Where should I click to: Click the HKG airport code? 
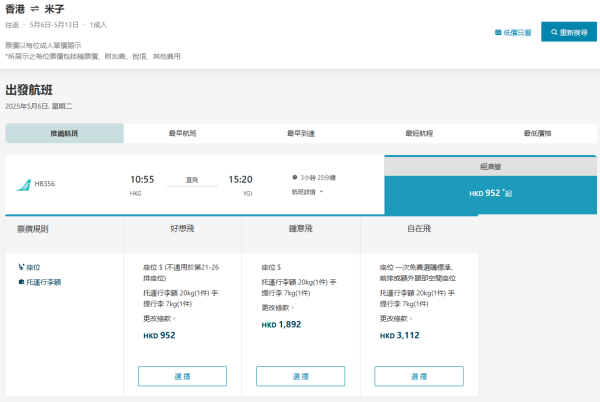click(135, 194)
